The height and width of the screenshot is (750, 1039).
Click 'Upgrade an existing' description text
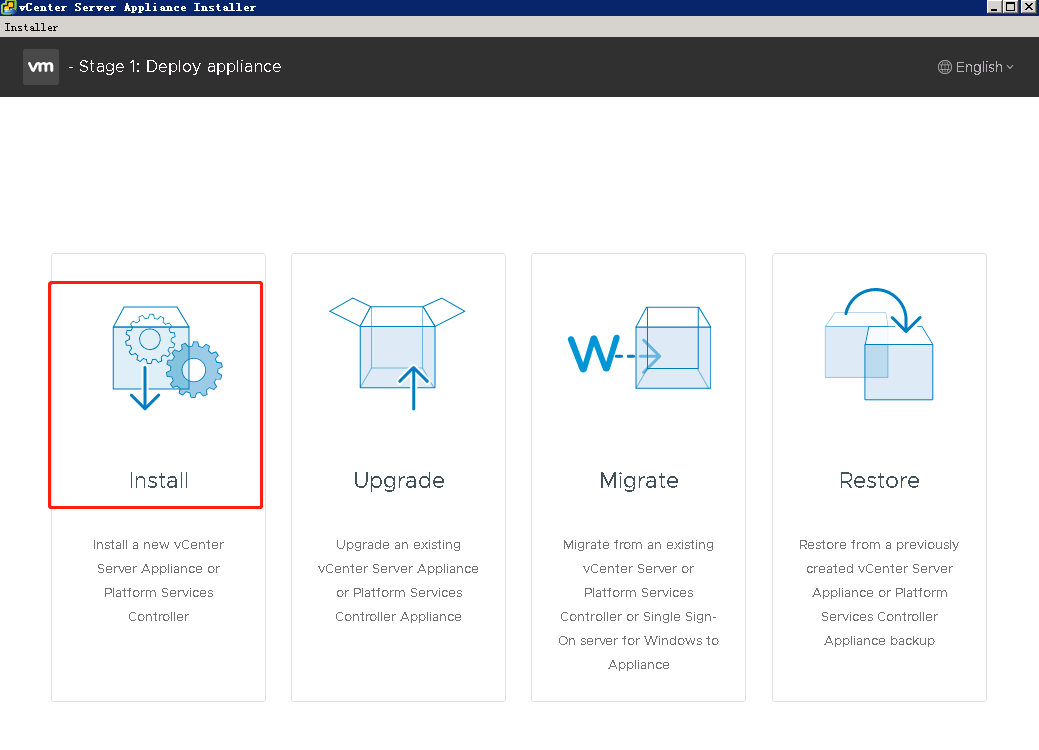[x=398, y=545]
